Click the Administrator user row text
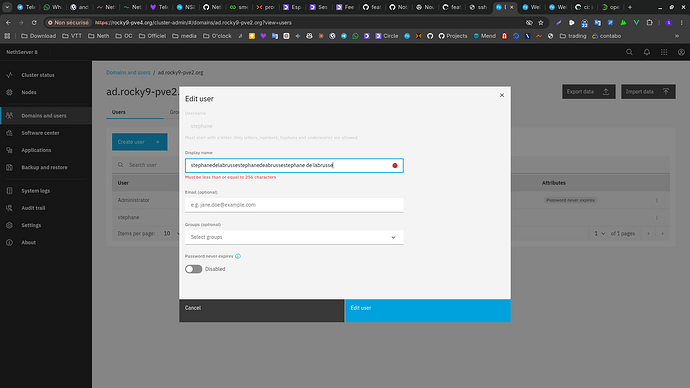690x388 pixels. (133, 200)
